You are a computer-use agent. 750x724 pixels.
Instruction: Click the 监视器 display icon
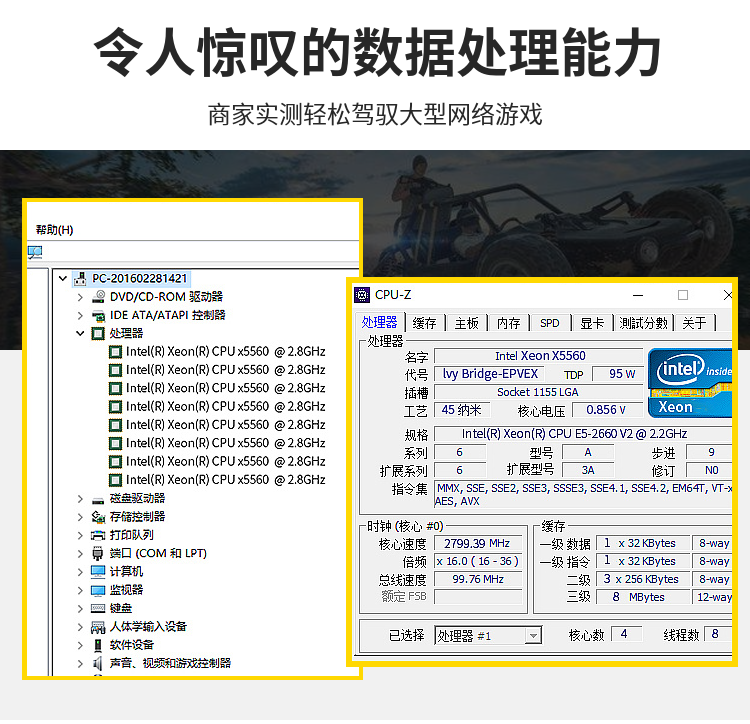[98, 591]
